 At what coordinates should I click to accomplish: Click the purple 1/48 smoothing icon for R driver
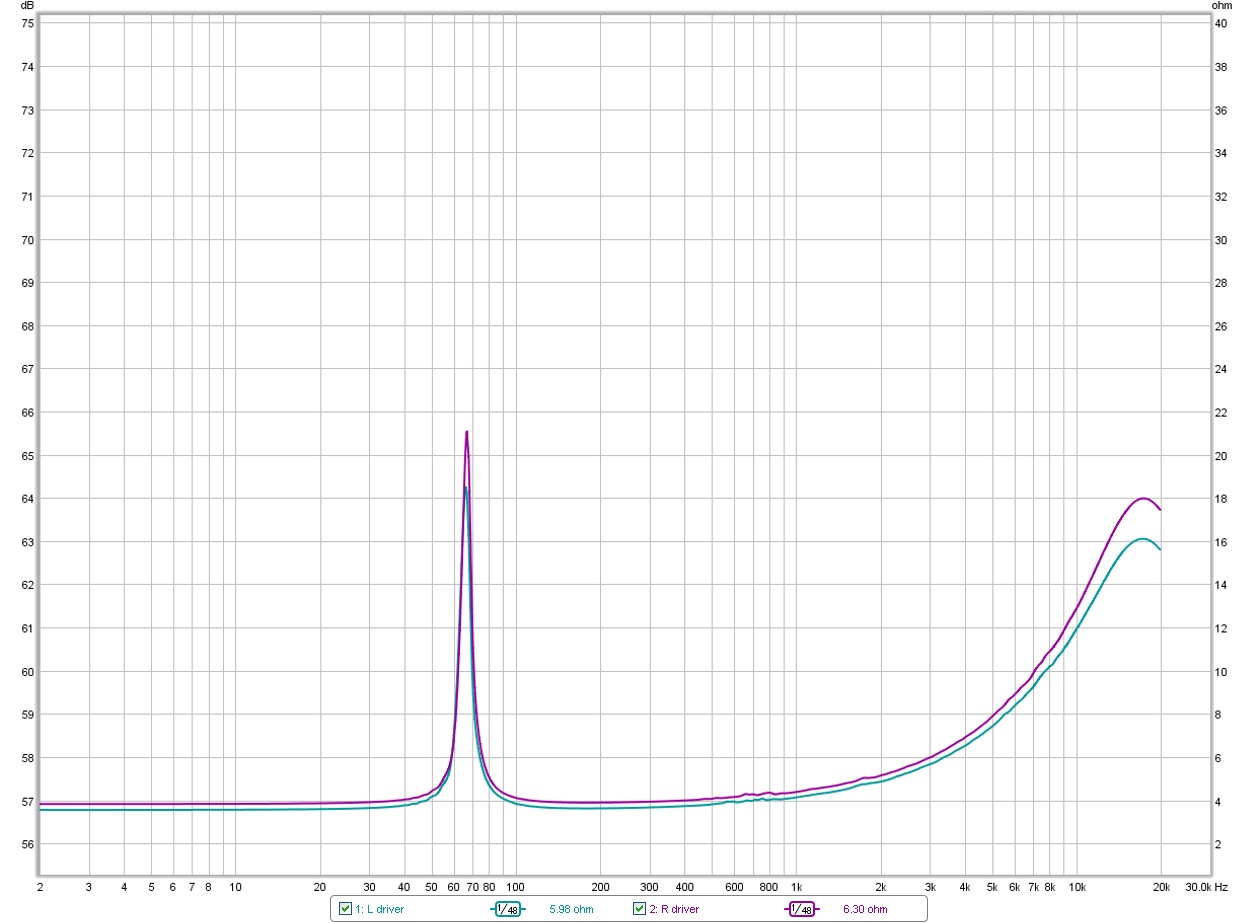point(802,909)
